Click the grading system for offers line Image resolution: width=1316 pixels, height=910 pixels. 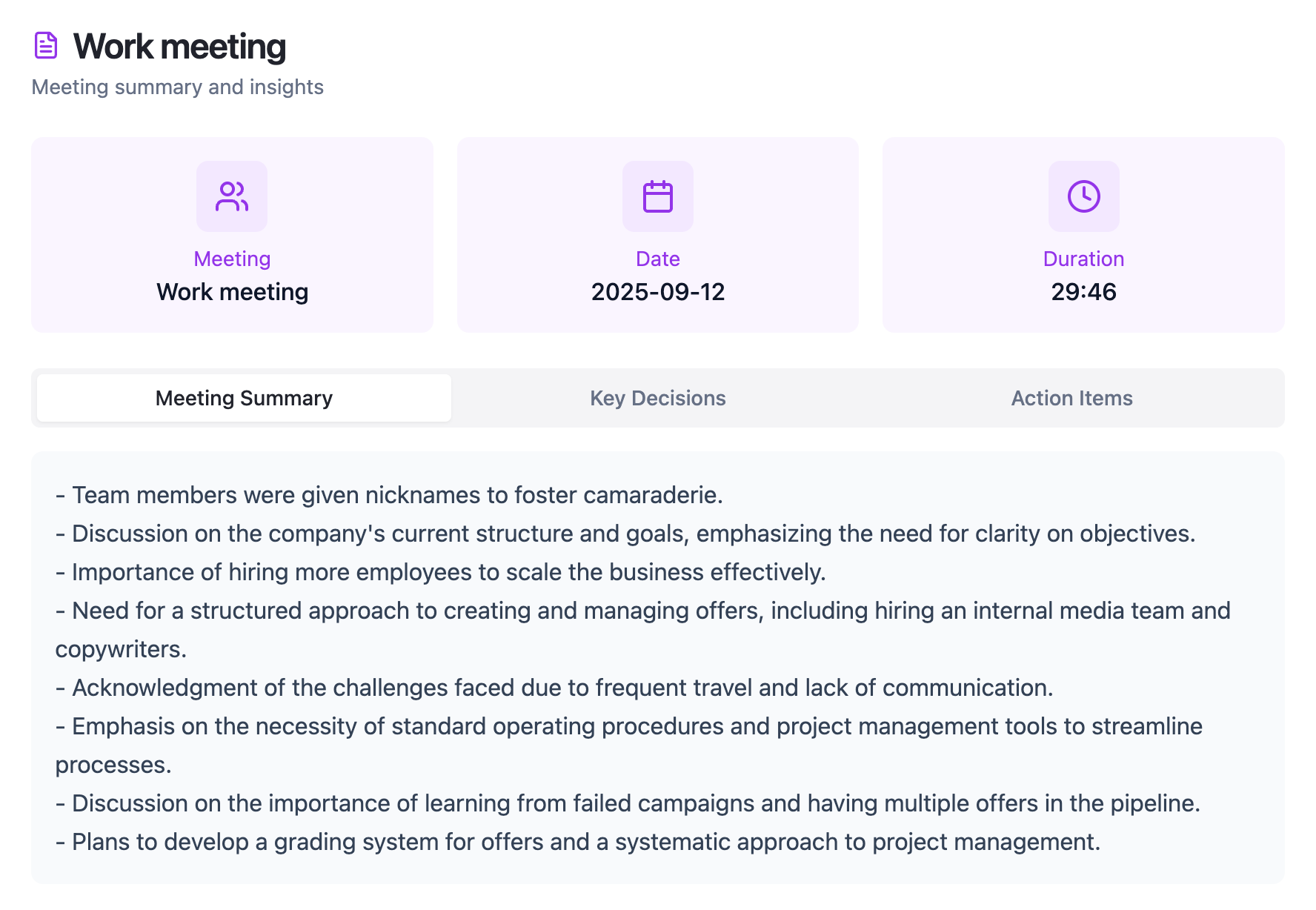click(x=578, y=842)
